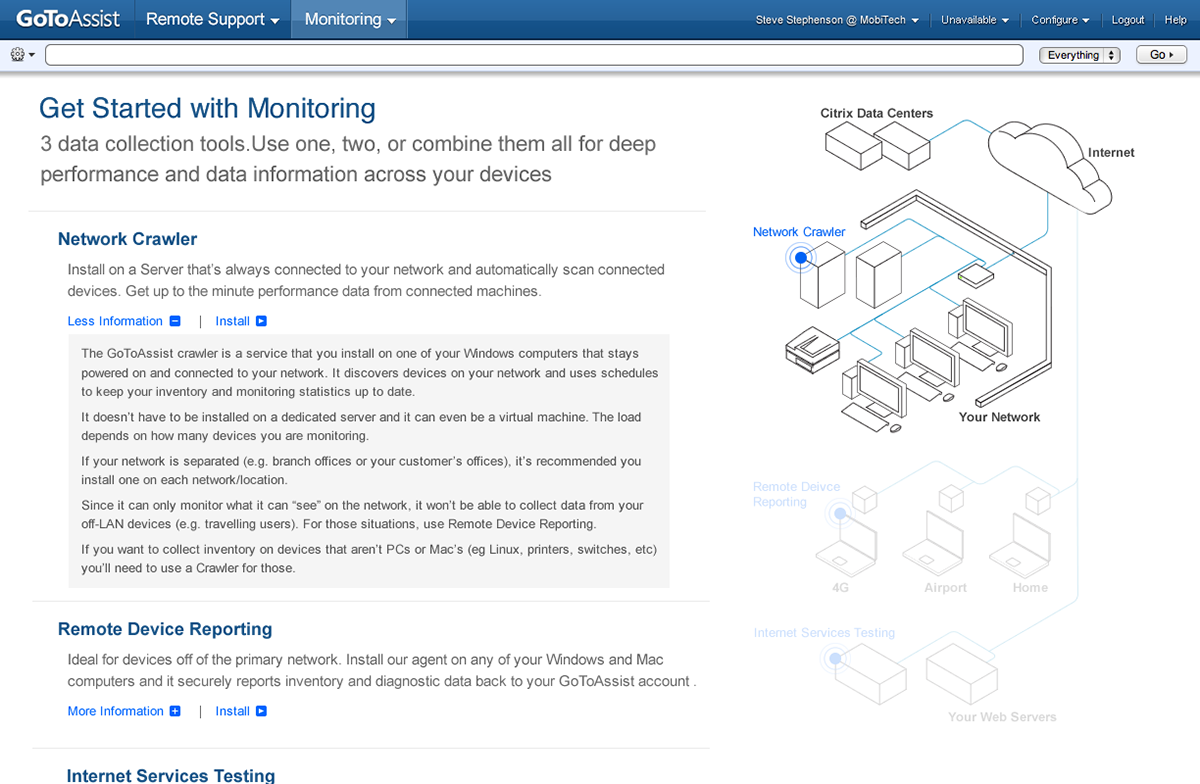Click the Network Crawler heading
This screenshot has height=784, width=1200.
(128, 239)
